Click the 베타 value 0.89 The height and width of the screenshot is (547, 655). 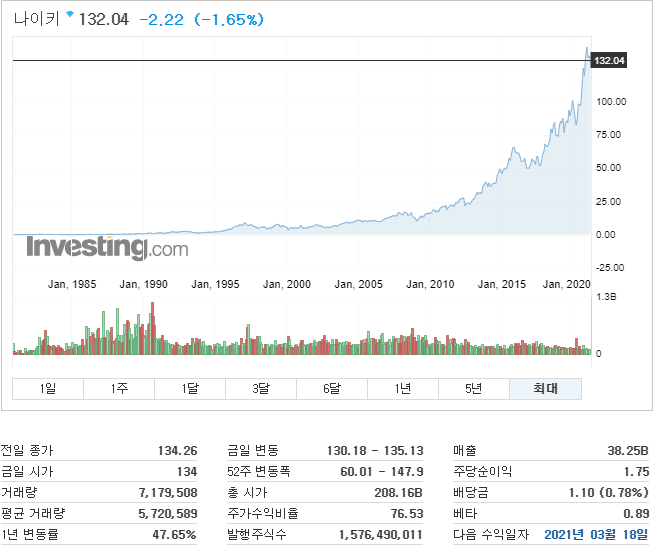point(636,513)
